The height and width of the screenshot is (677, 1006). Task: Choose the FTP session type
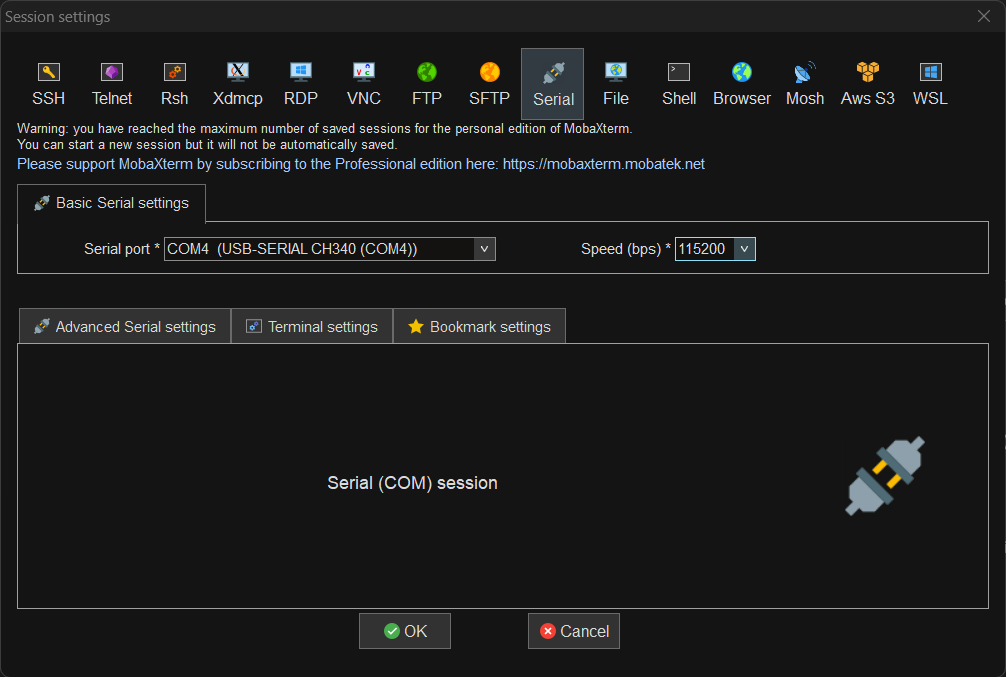[x=427, y=83]
